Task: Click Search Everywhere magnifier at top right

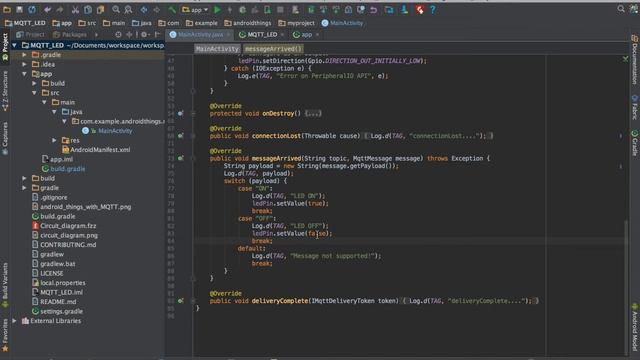Action: (x=621, y=9)
